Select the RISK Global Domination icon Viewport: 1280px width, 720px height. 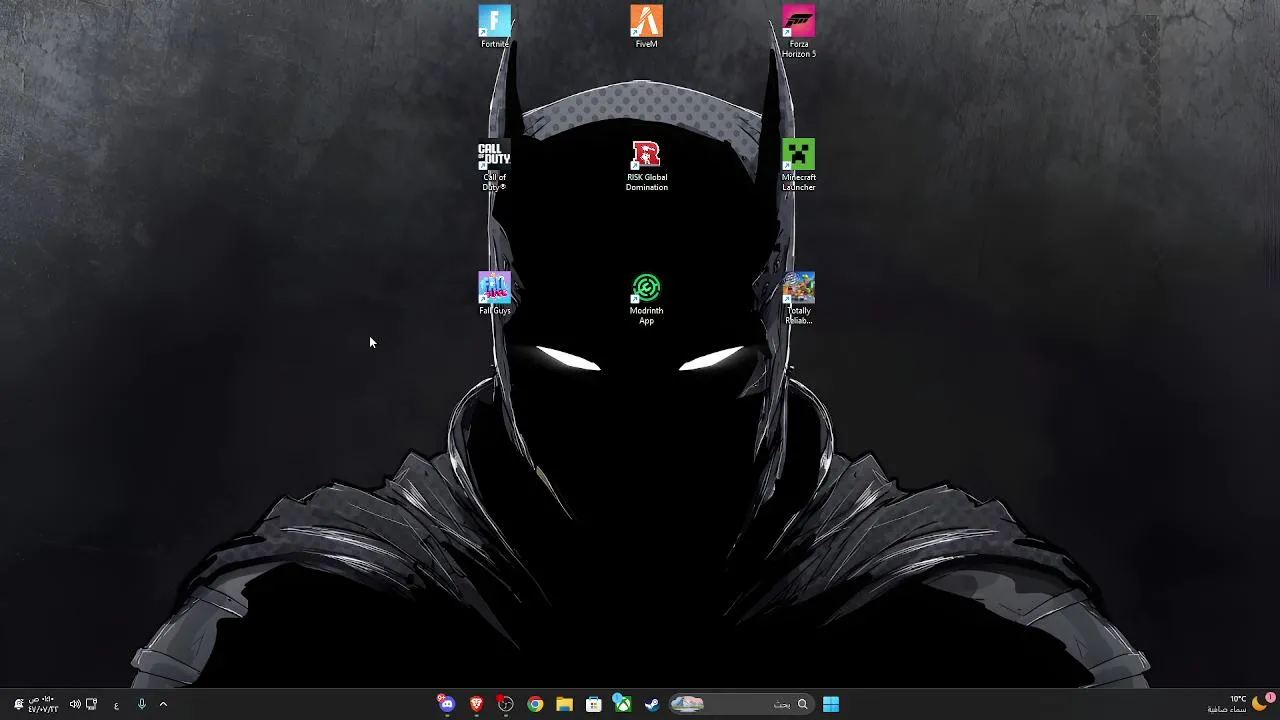[646, 166]
